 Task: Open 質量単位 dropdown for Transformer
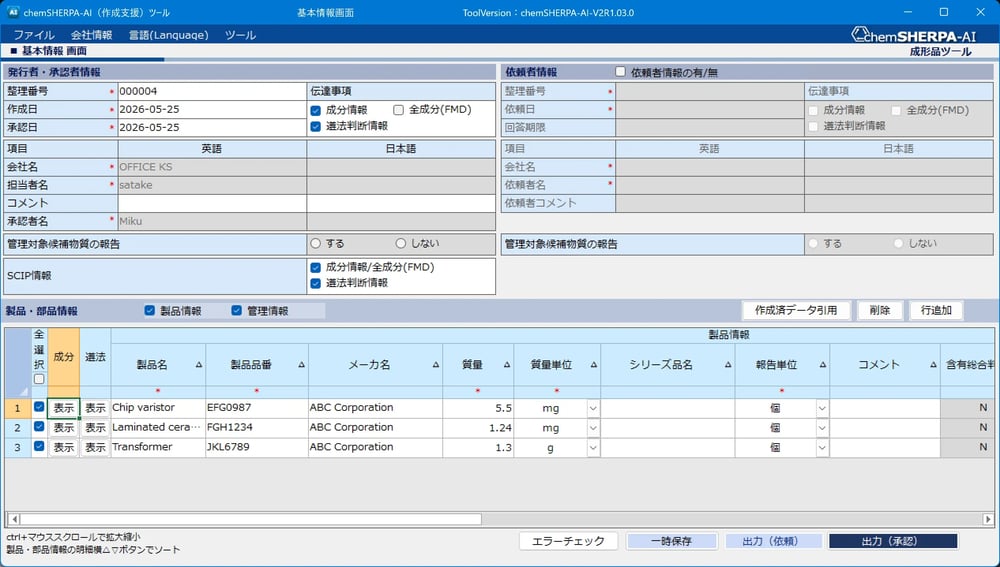tap(593, 448)
